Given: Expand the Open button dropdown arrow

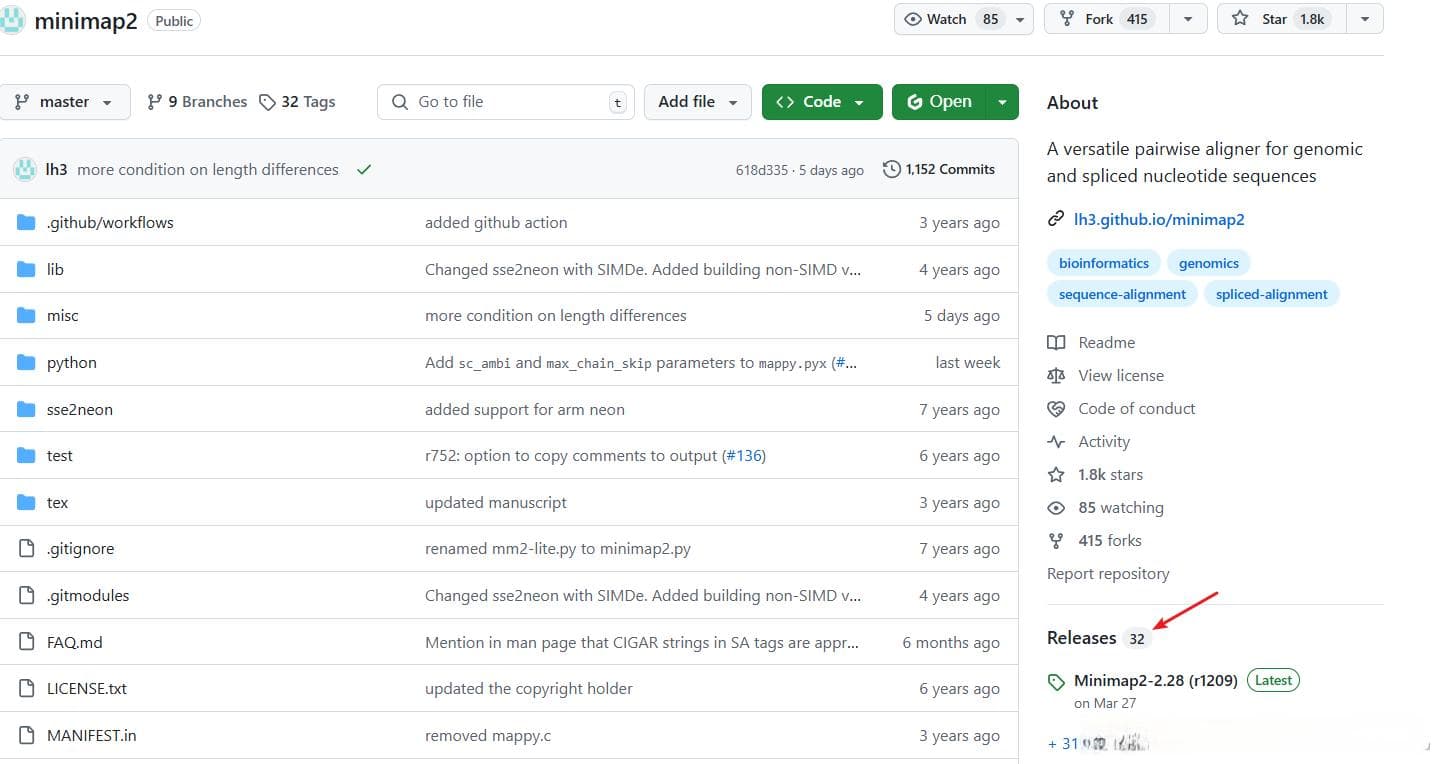Looking at the screenshot, I should click(x=1002, y=102).
